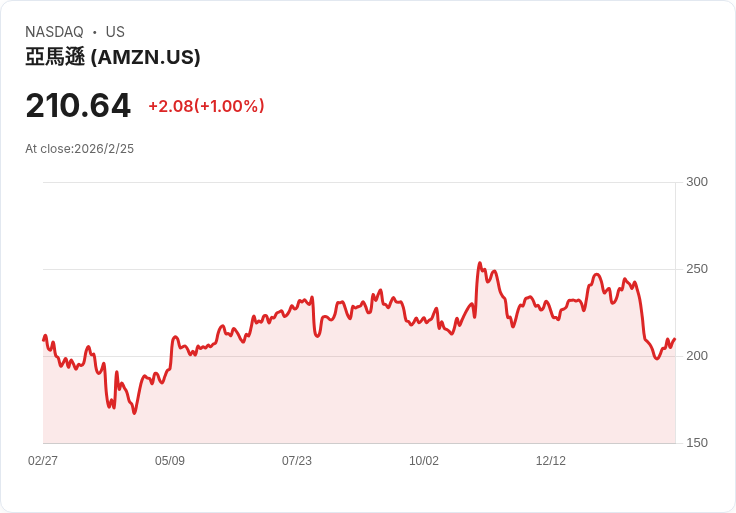Image resolution: width=736 pixels, height=513 pixels.
Task: Click the rightmost end of the price line
Action: (x=675, y=339)
